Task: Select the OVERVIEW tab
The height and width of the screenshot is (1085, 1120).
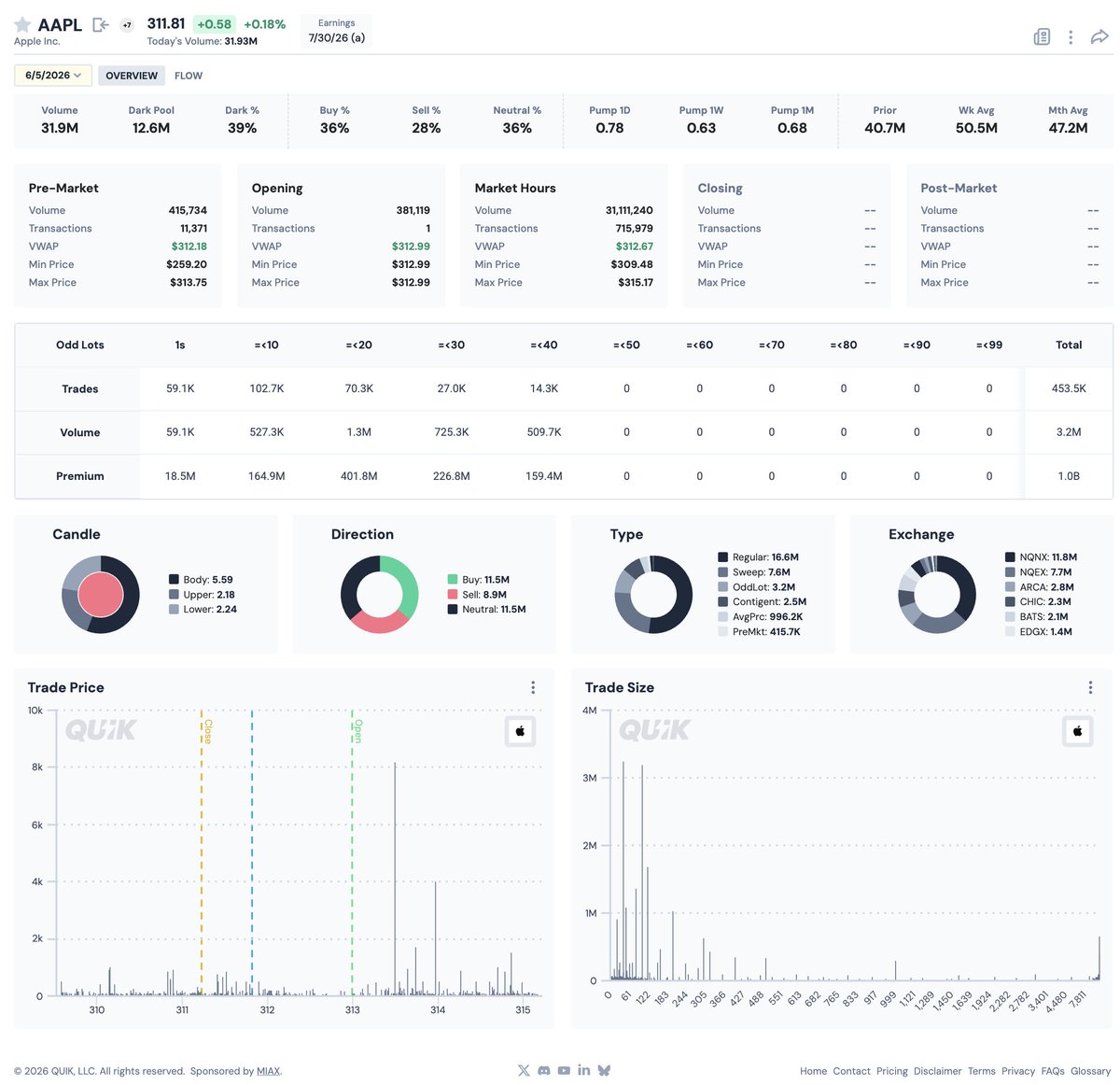Action: 132,76
